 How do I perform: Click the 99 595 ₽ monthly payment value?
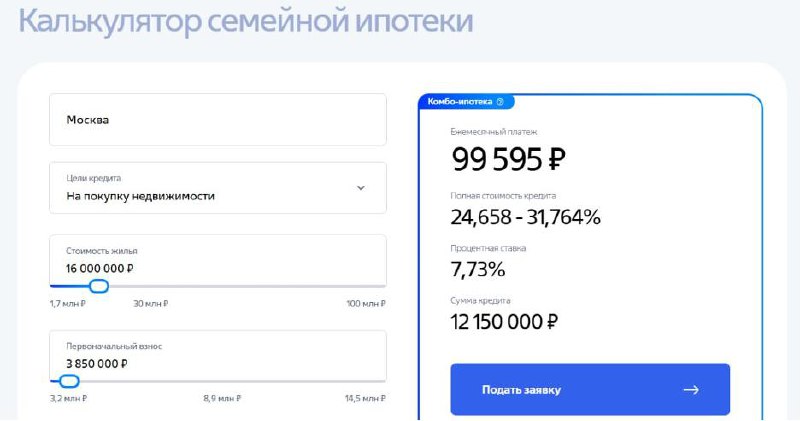509,159
